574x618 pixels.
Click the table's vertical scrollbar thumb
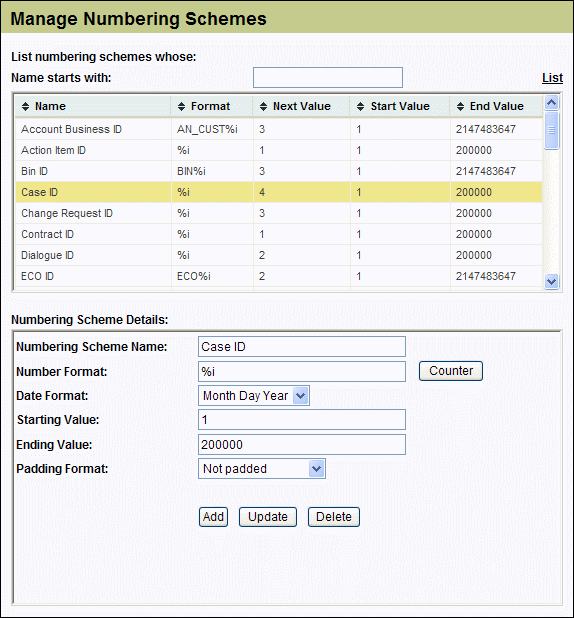point(551,130)
